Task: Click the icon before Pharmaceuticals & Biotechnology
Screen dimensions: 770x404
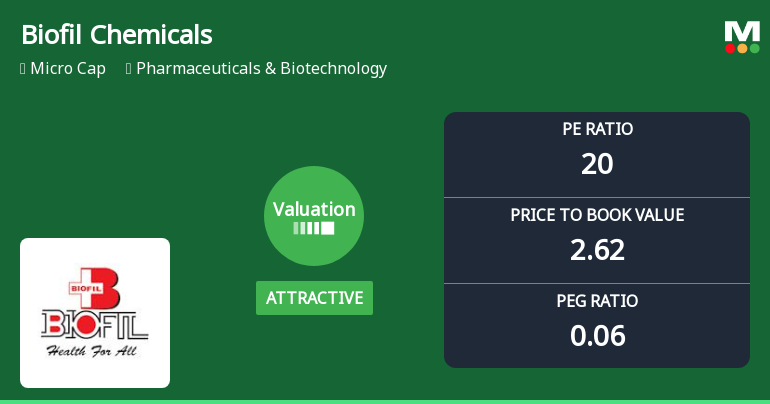Action: 129,69
